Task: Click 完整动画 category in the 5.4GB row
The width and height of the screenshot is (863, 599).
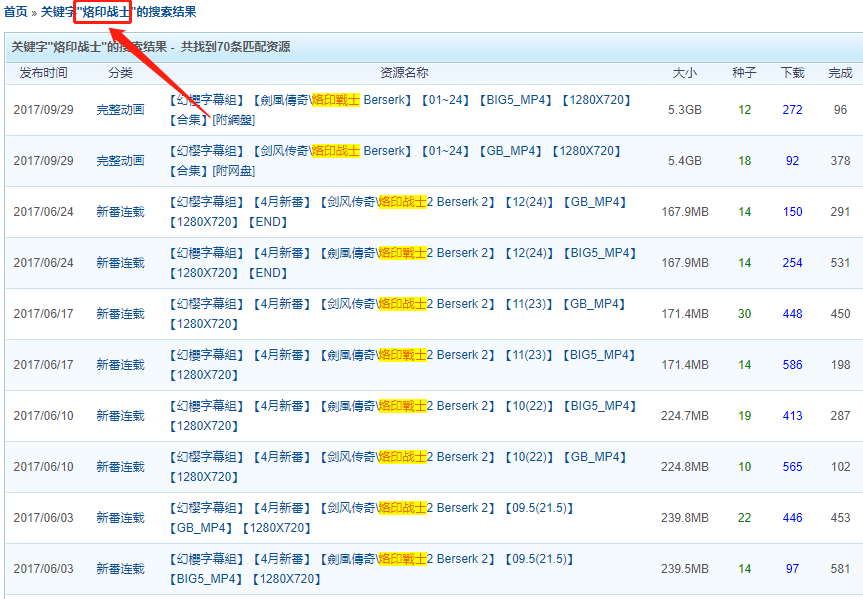Action: click(121, 161)
